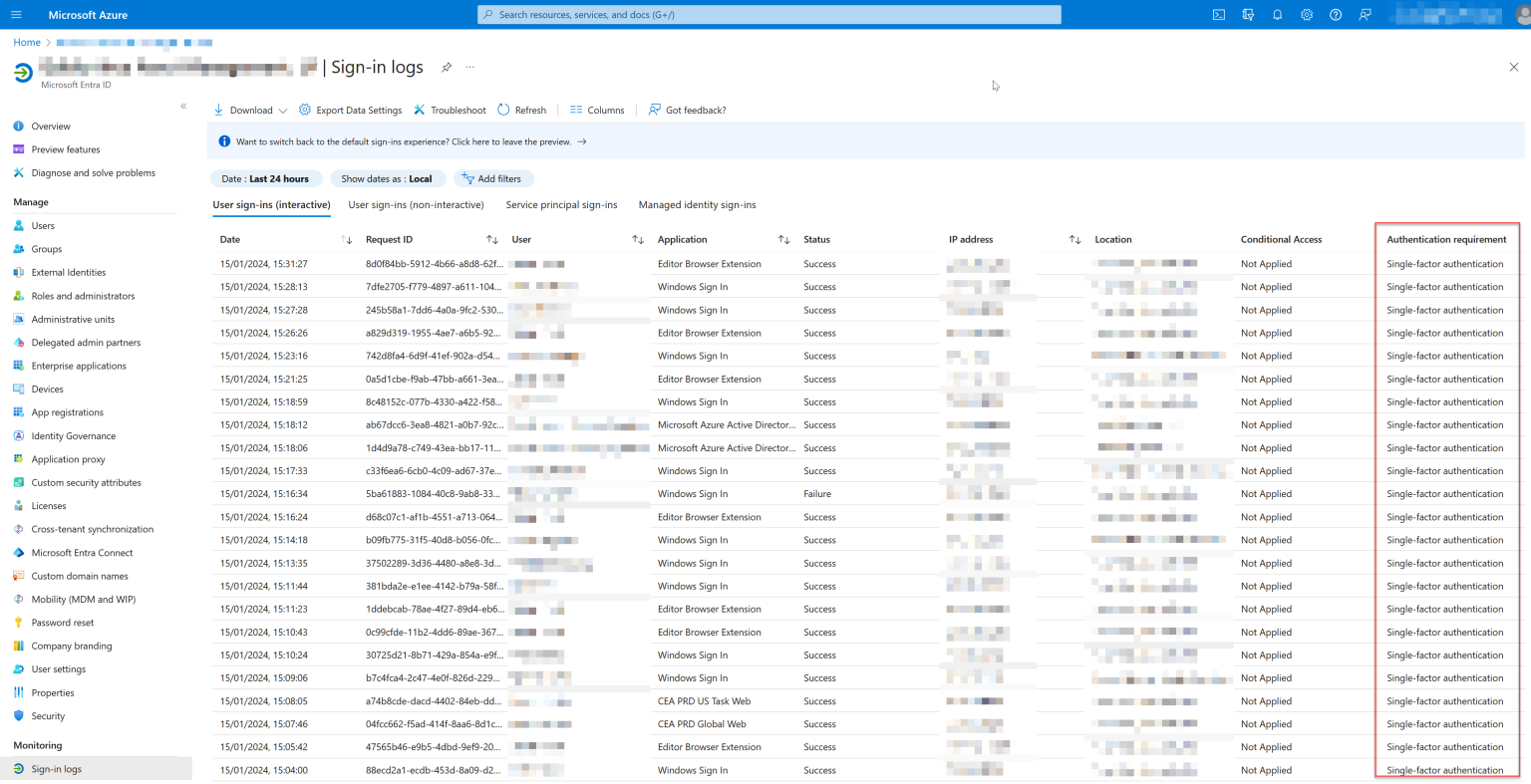1531x784 pixels.
Task: Toggle sort order on the IP address column
Action: point(1073,239)
